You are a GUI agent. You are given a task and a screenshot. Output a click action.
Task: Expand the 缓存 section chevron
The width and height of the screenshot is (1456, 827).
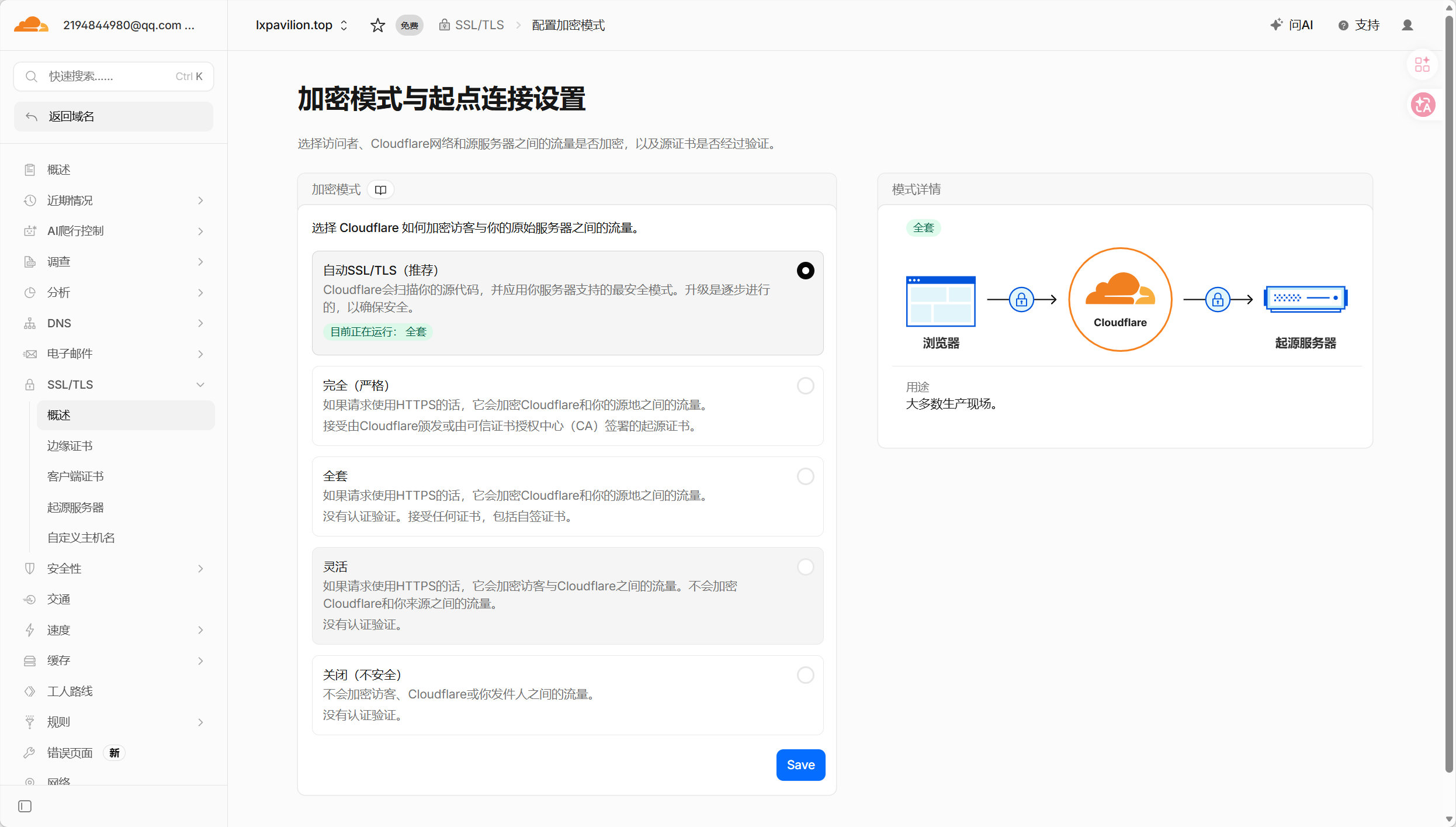(200, 660)
